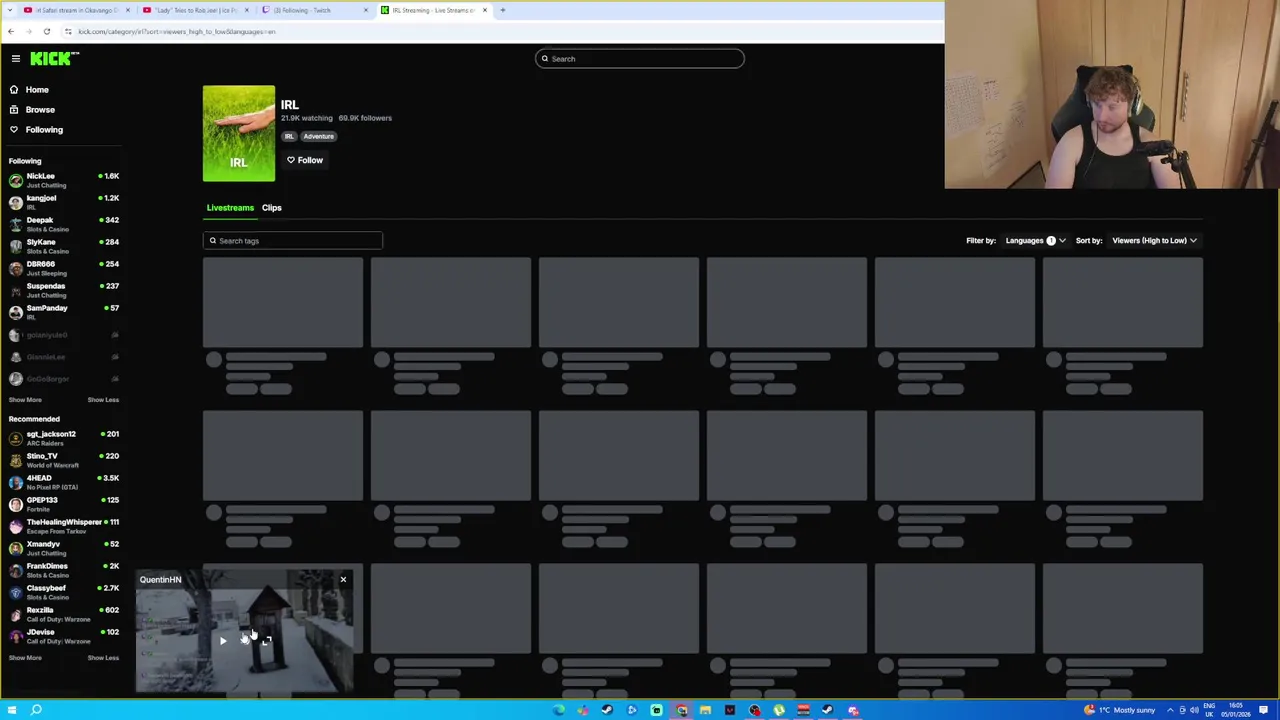The width and height of the screenshot is (1280, 720).
Task: Open Windows search in taskbar
Action: pos(36,710)
